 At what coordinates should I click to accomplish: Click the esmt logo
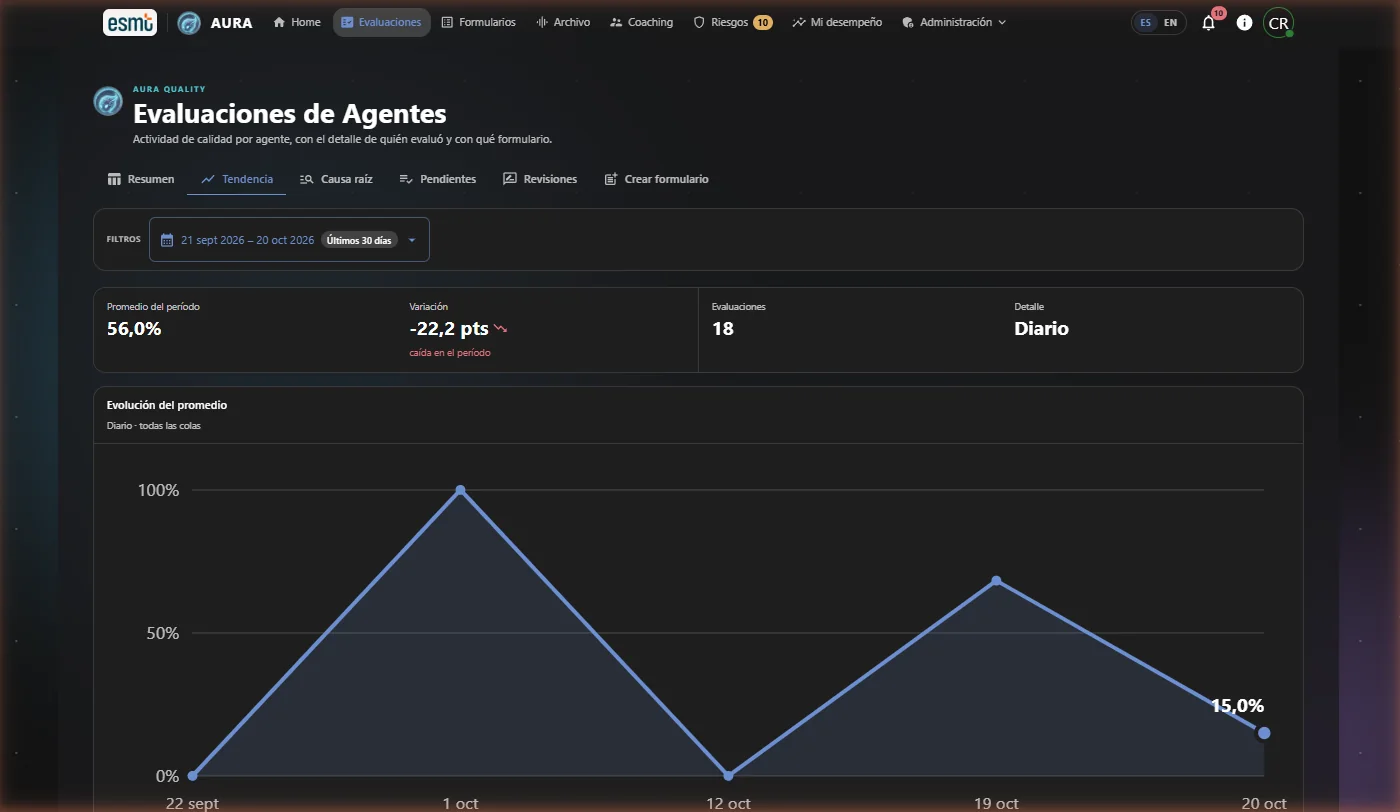(x=130, y=22)
